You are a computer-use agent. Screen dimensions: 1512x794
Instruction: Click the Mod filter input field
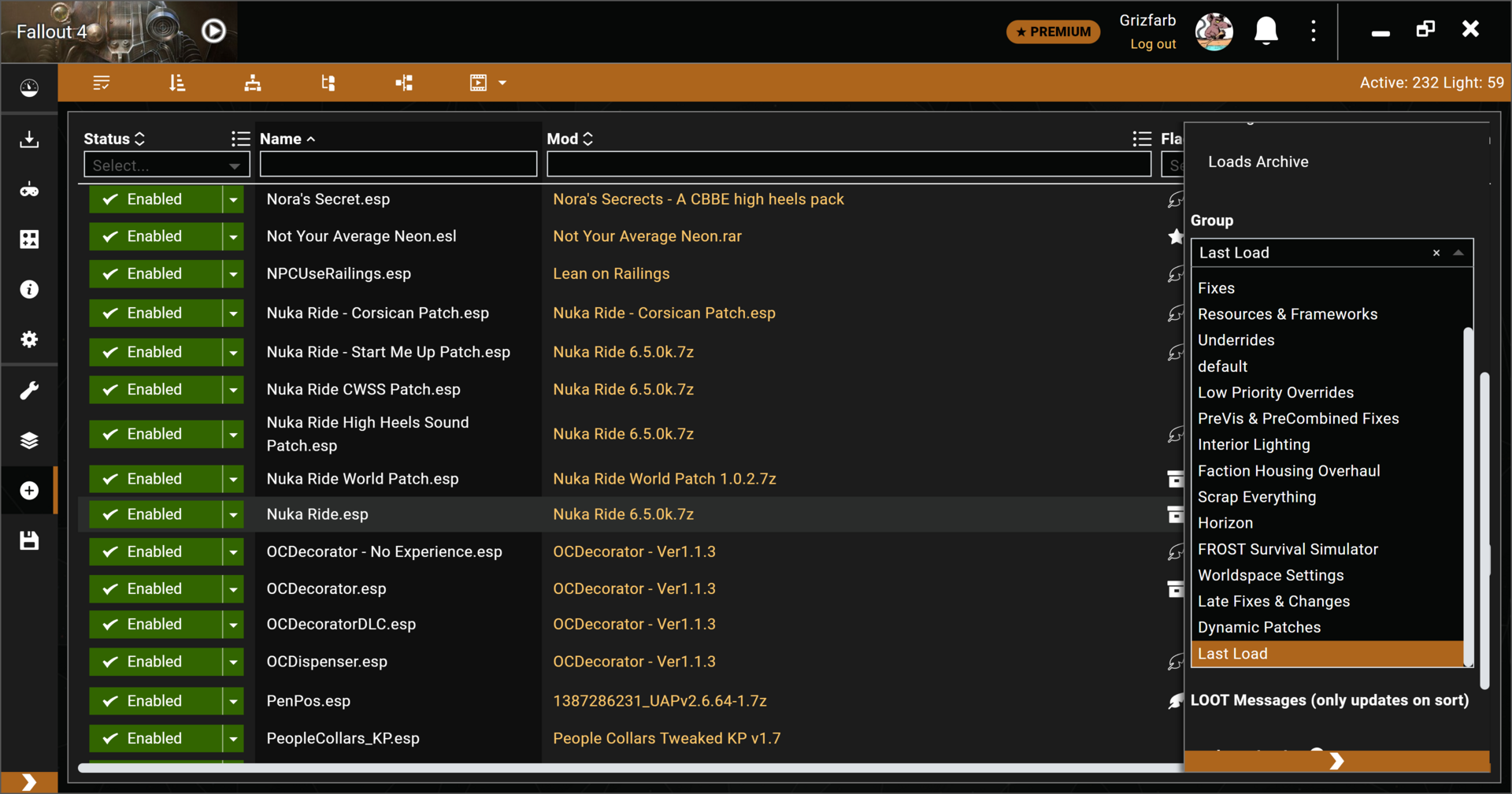click(x=849, y=165)
